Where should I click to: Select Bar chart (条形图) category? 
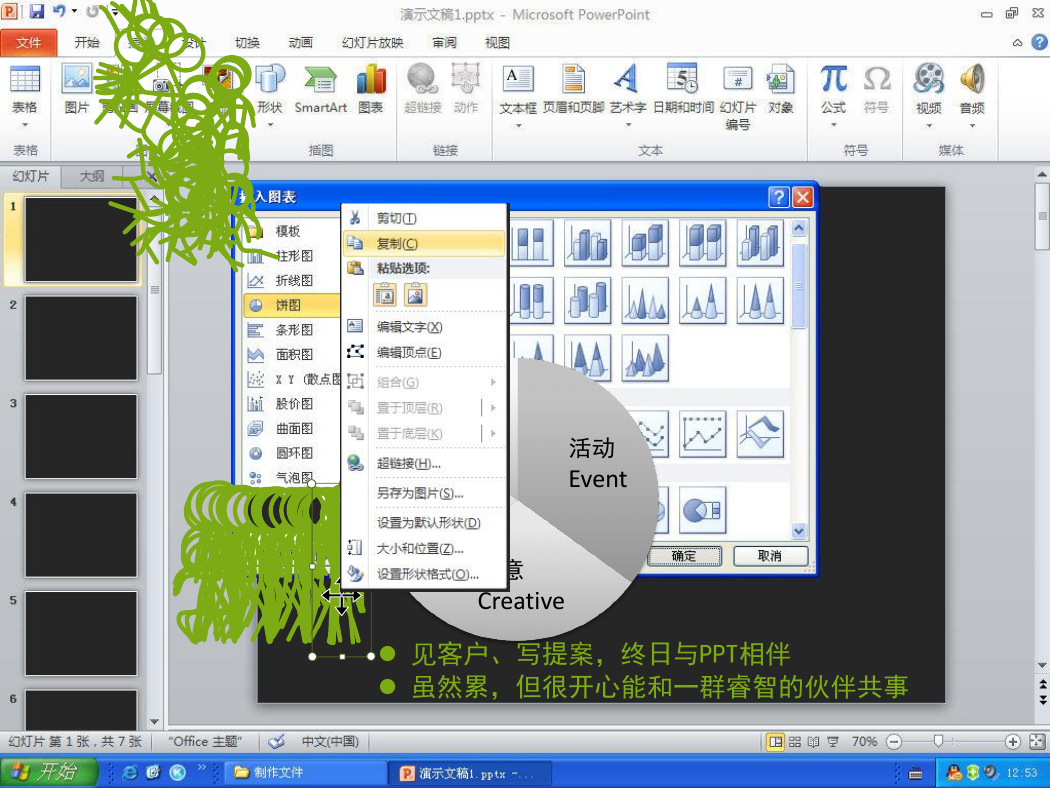click(293, 330)
